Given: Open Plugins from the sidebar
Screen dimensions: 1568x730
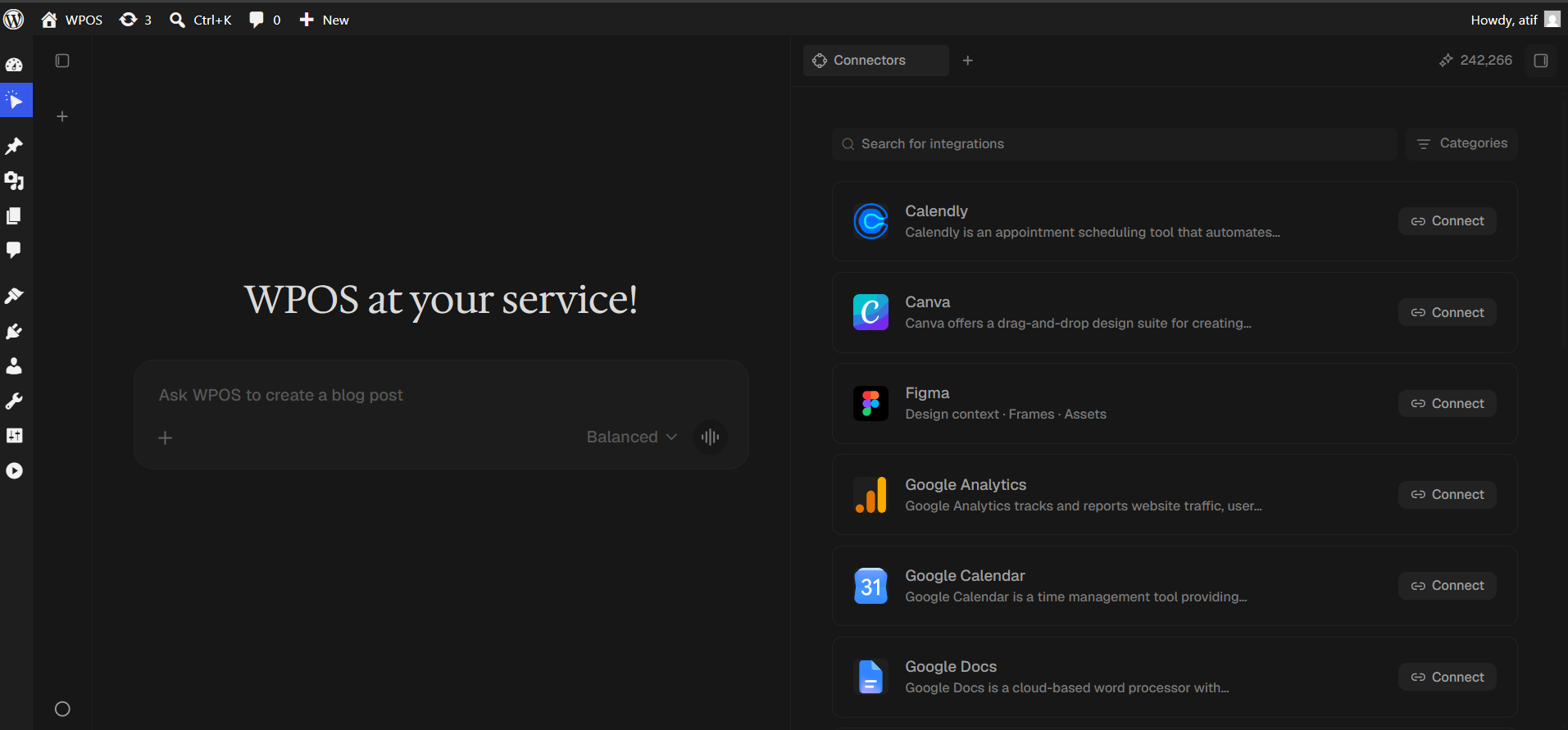Looking at the screenshot, I should click(14, 331).
